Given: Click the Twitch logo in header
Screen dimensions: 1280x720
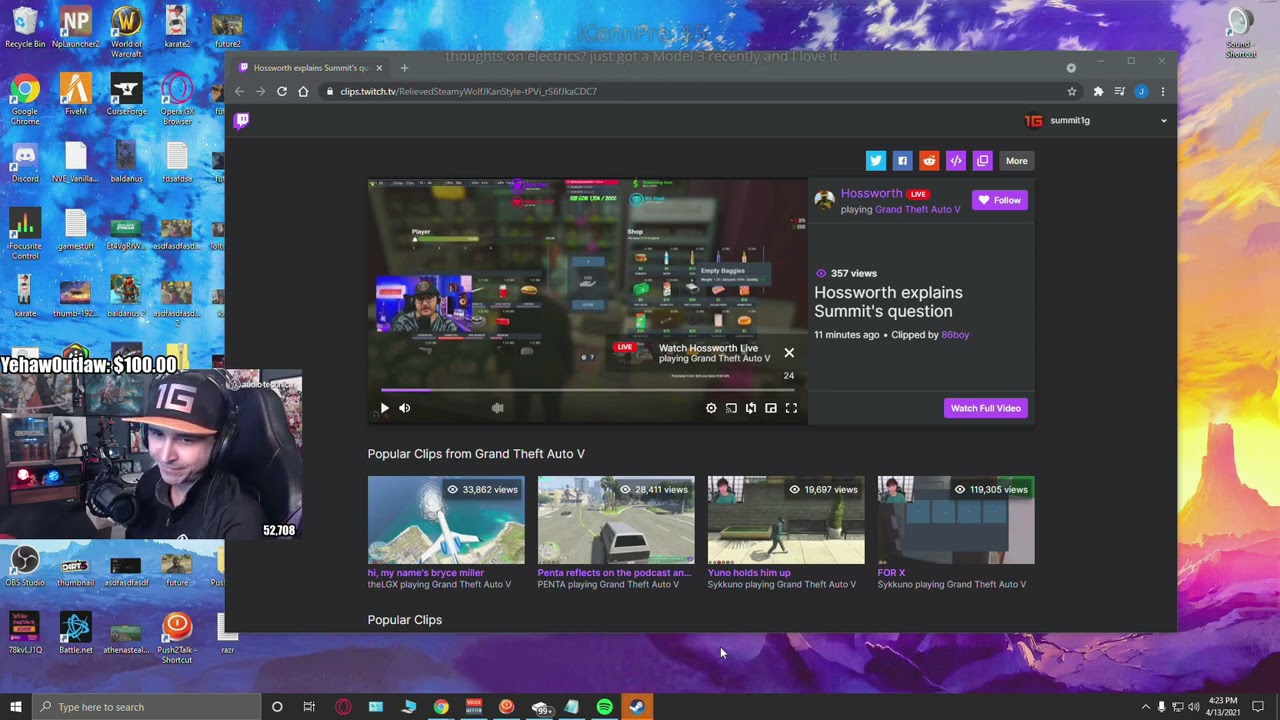Looking at the screenshot, I should [x=242, y=121].
